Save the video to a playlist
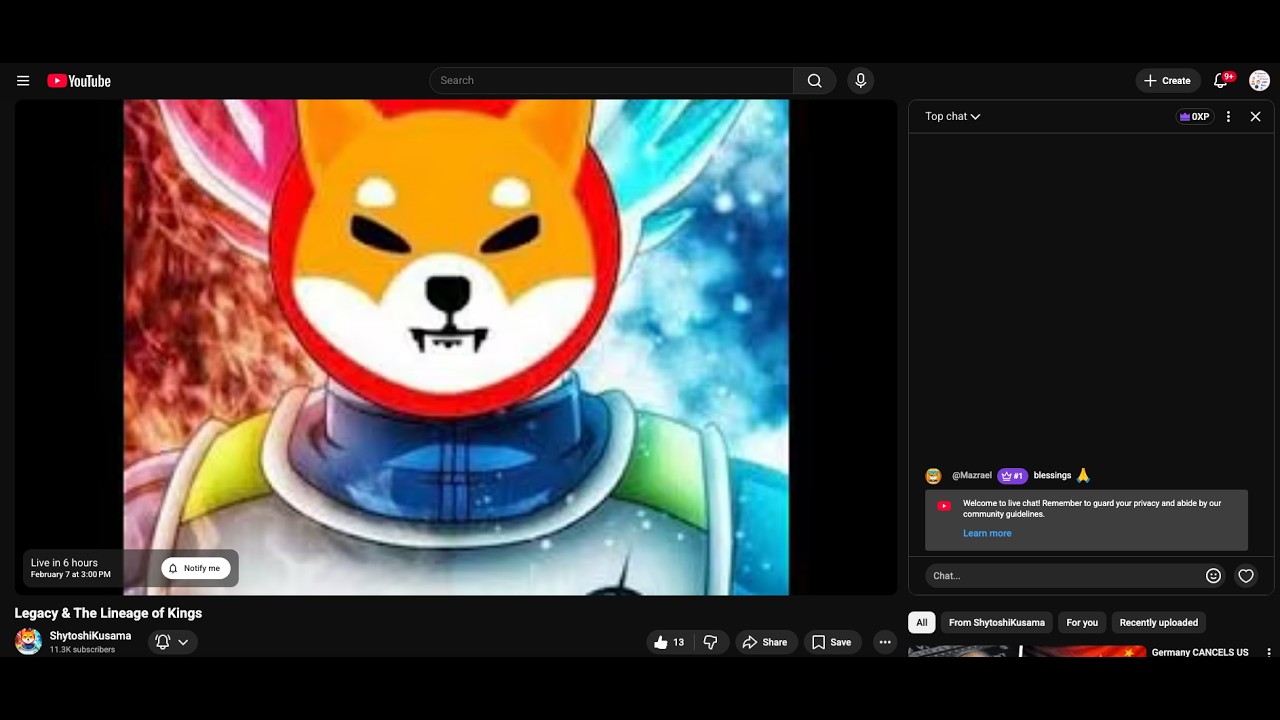Viewport: 1280px width, 720px height. point(831,642)
